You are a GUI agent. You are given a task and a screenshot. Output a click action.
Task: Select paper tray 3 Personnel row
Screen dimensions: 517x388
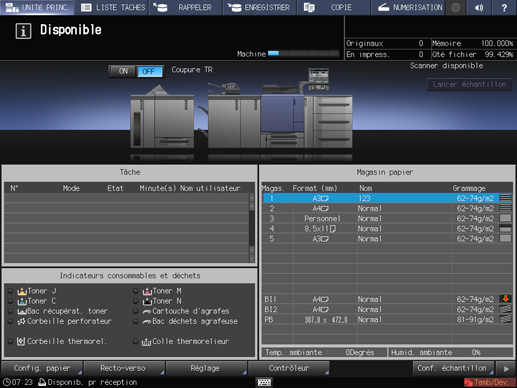coord(387,218)
